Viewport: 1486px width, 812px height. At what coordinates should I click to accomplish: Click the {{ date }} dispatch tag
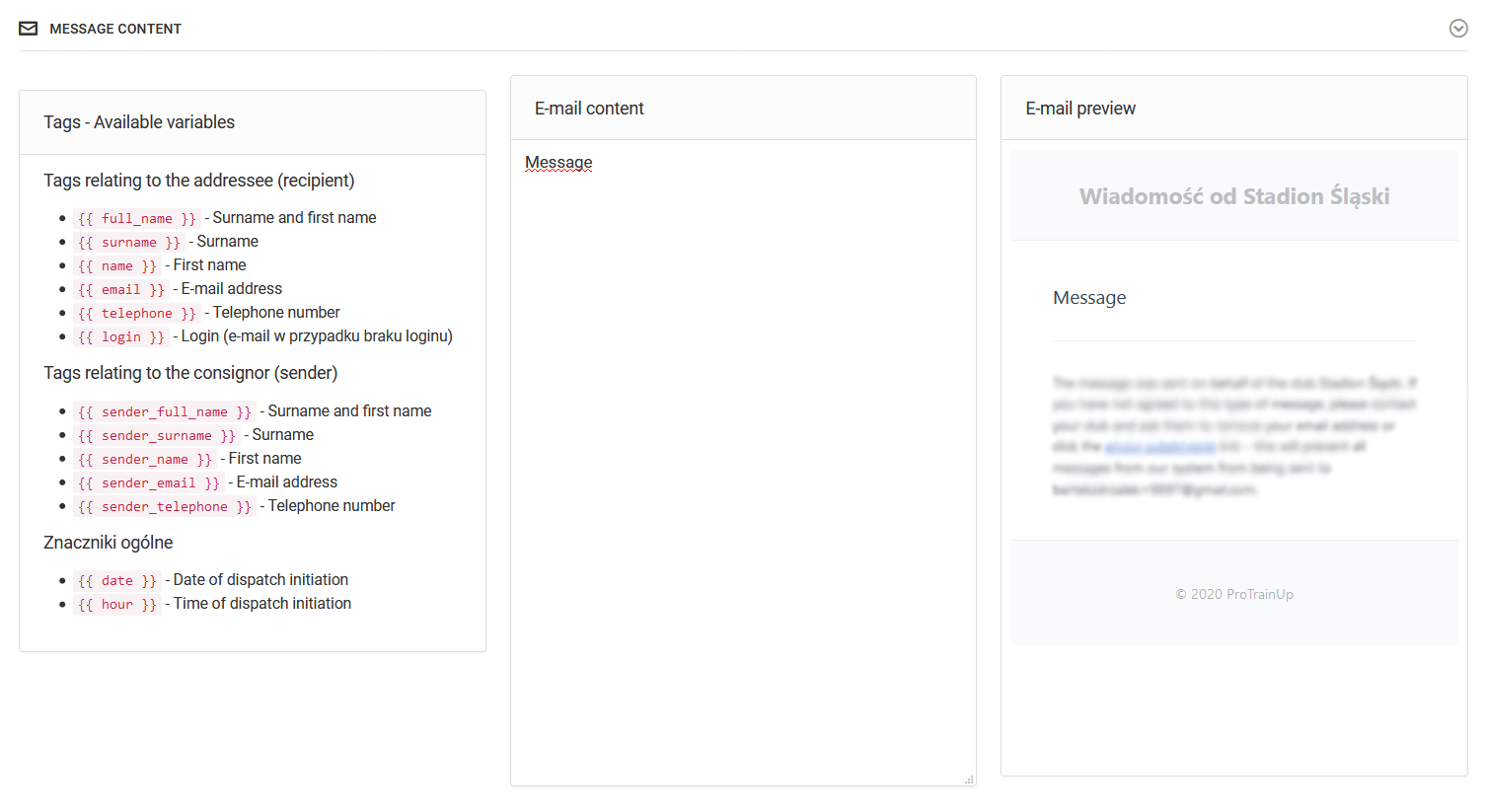[x=117, y=581]
